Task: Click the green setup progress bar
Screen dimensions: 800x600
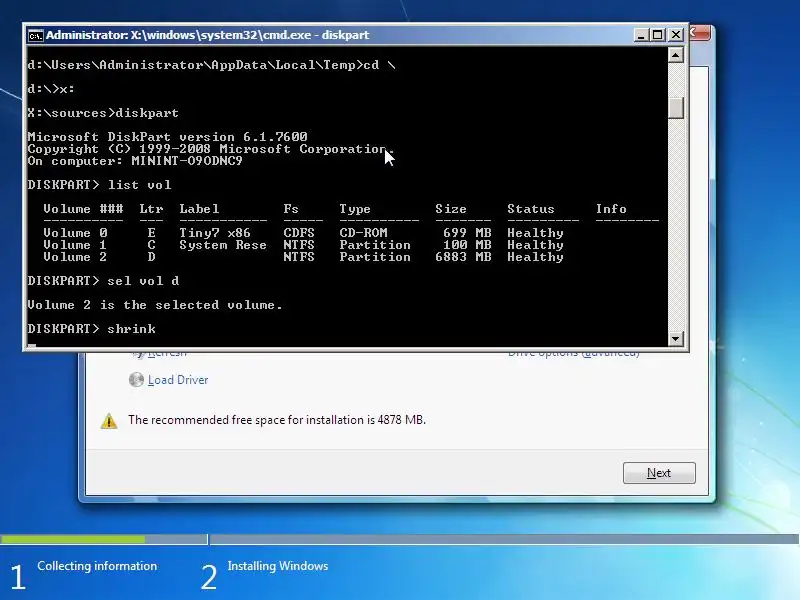Action: click(x=72, y=539)
